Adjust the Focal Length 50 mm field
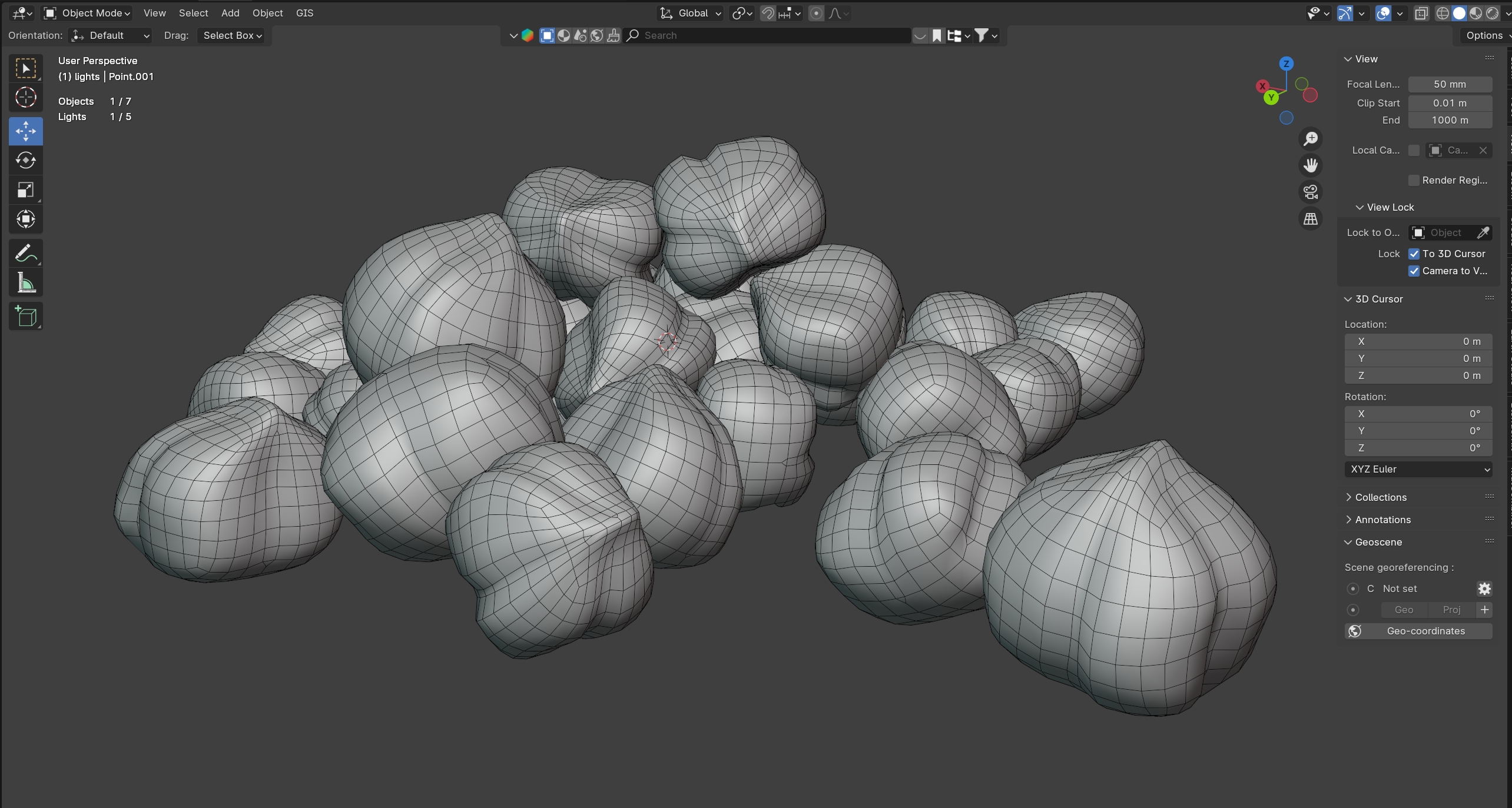 click(1450, 84)
